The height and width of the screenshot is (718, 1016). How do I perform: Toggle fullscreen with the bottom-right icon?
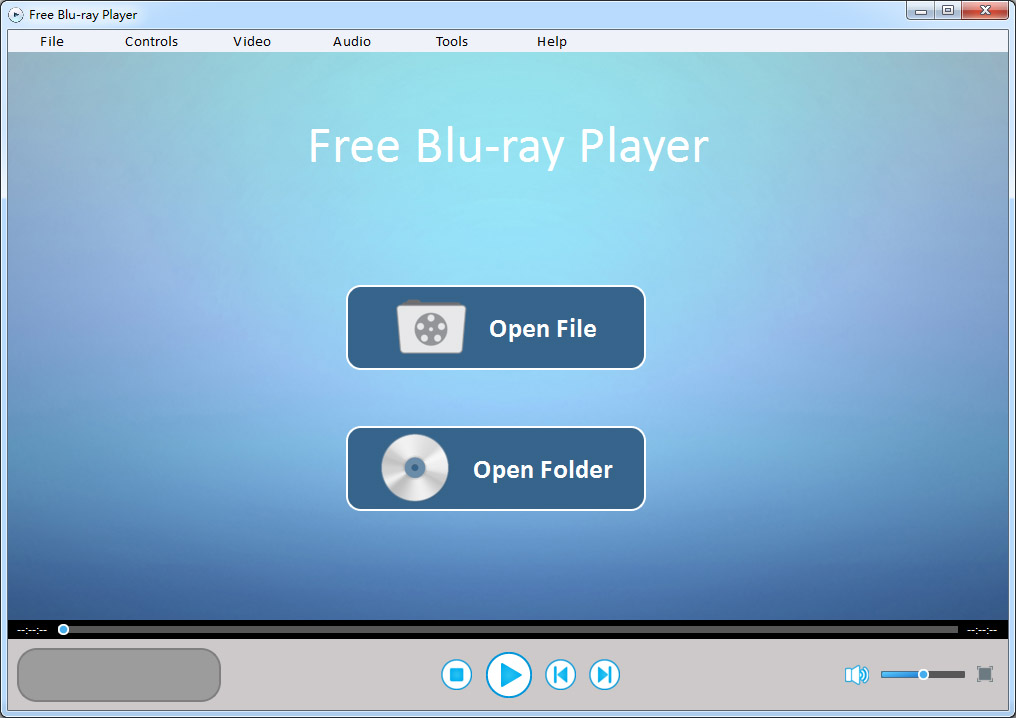point(985,675)
